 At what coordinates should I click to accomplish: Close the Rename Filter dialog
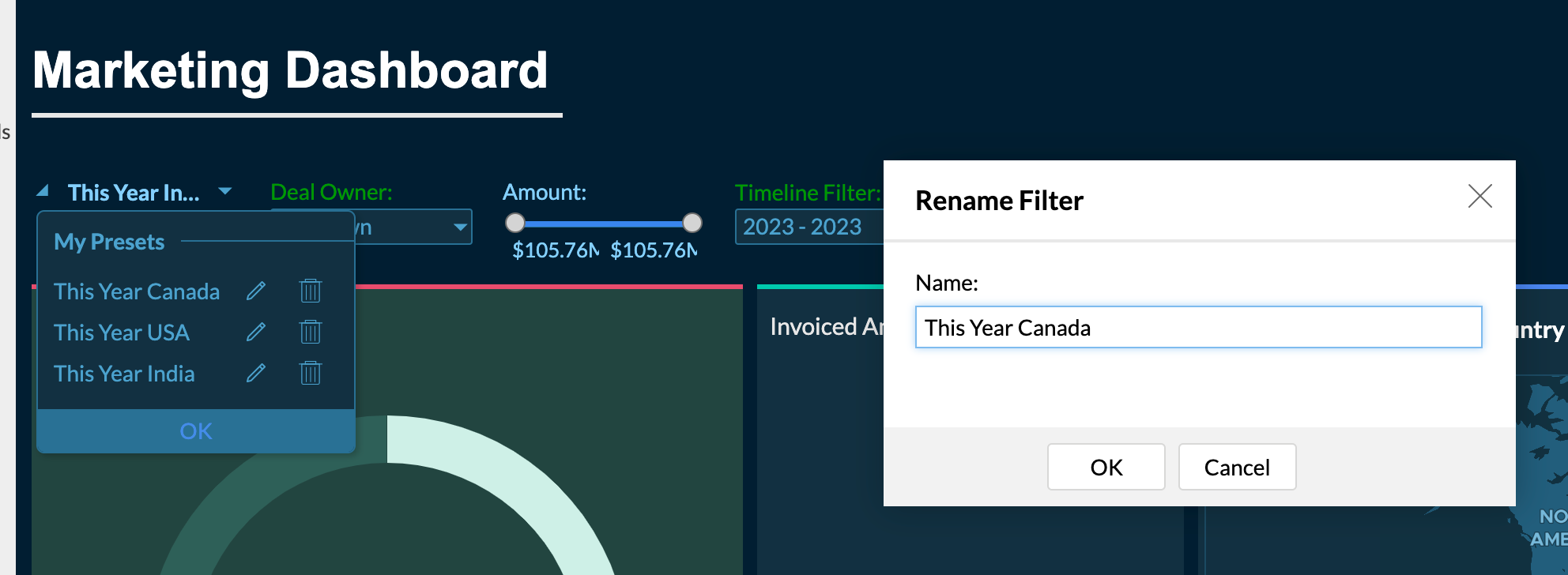(1479, 196)
